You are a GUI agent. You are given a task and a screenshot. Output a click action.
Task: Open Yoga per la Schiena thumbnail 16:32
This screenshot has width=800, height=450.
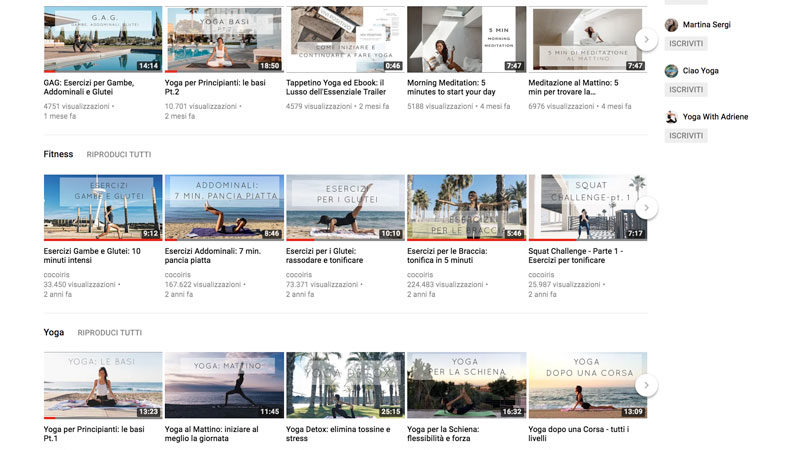coord(466,385)
